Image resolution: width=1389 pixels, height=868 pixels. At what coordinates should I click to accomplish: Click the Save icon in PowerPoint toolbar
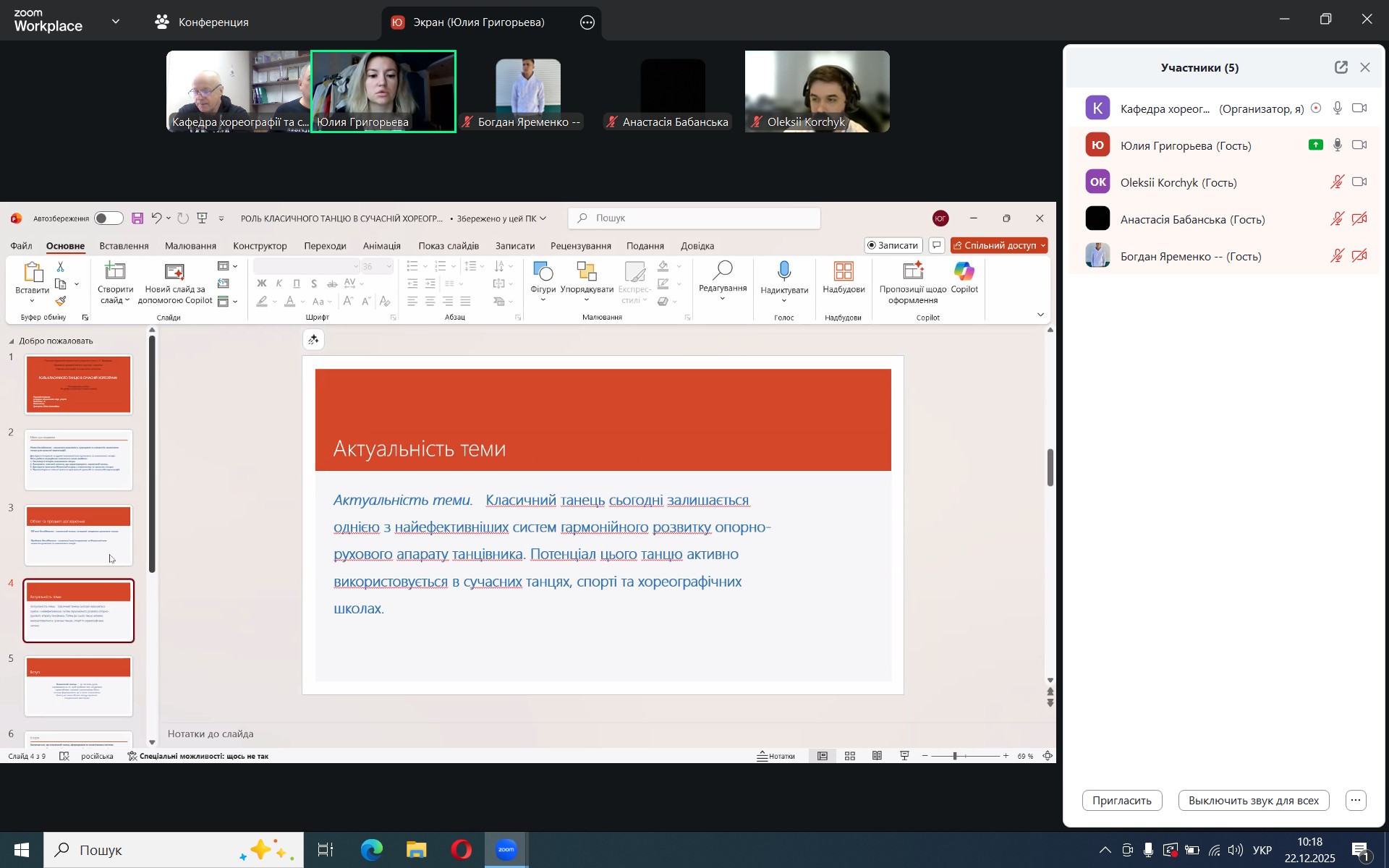pyautogui.click(x=137, y=218)
